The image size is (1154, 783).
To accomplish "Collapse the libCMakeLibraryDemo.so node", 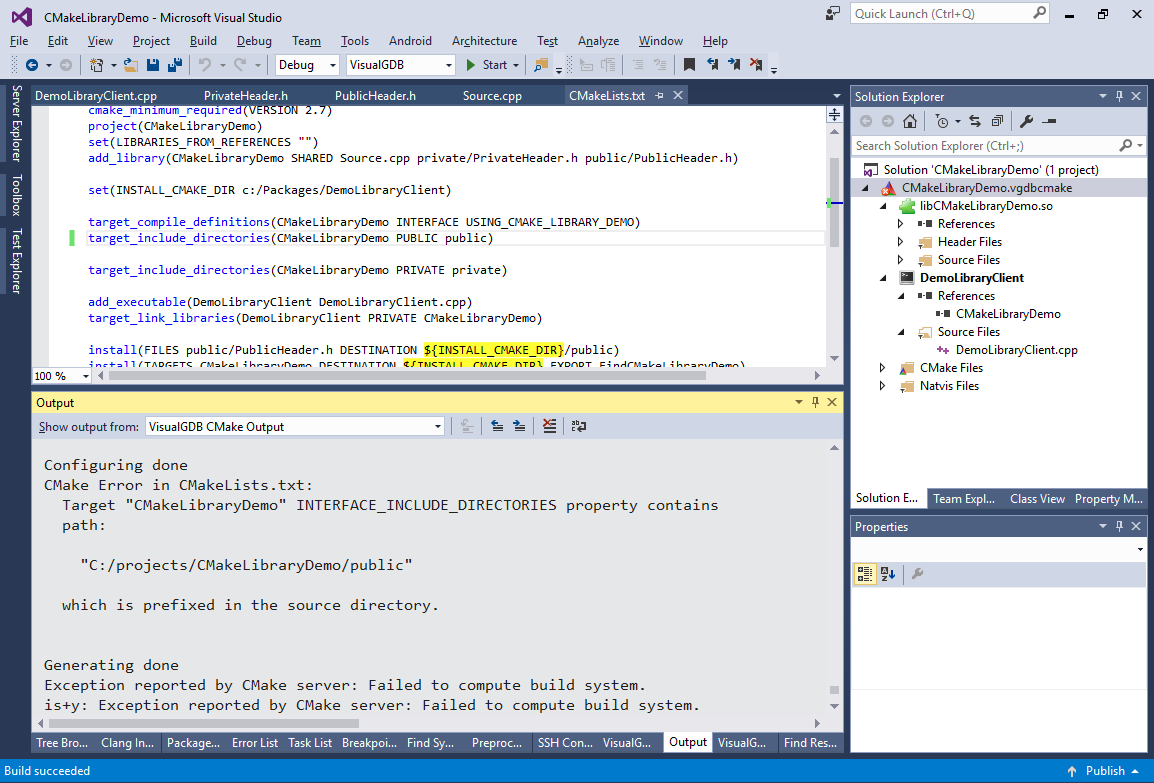I will (883, 206).
